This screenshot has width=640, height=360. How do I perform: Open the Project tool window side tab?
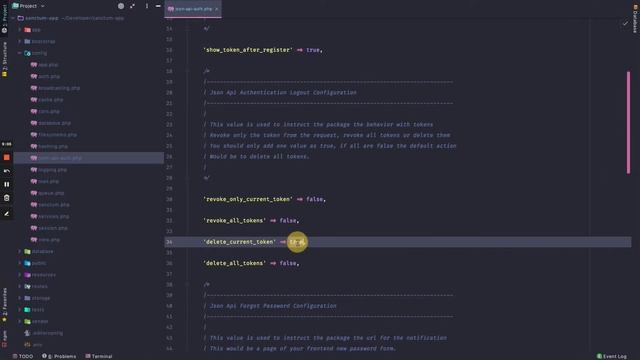(4, 18)
